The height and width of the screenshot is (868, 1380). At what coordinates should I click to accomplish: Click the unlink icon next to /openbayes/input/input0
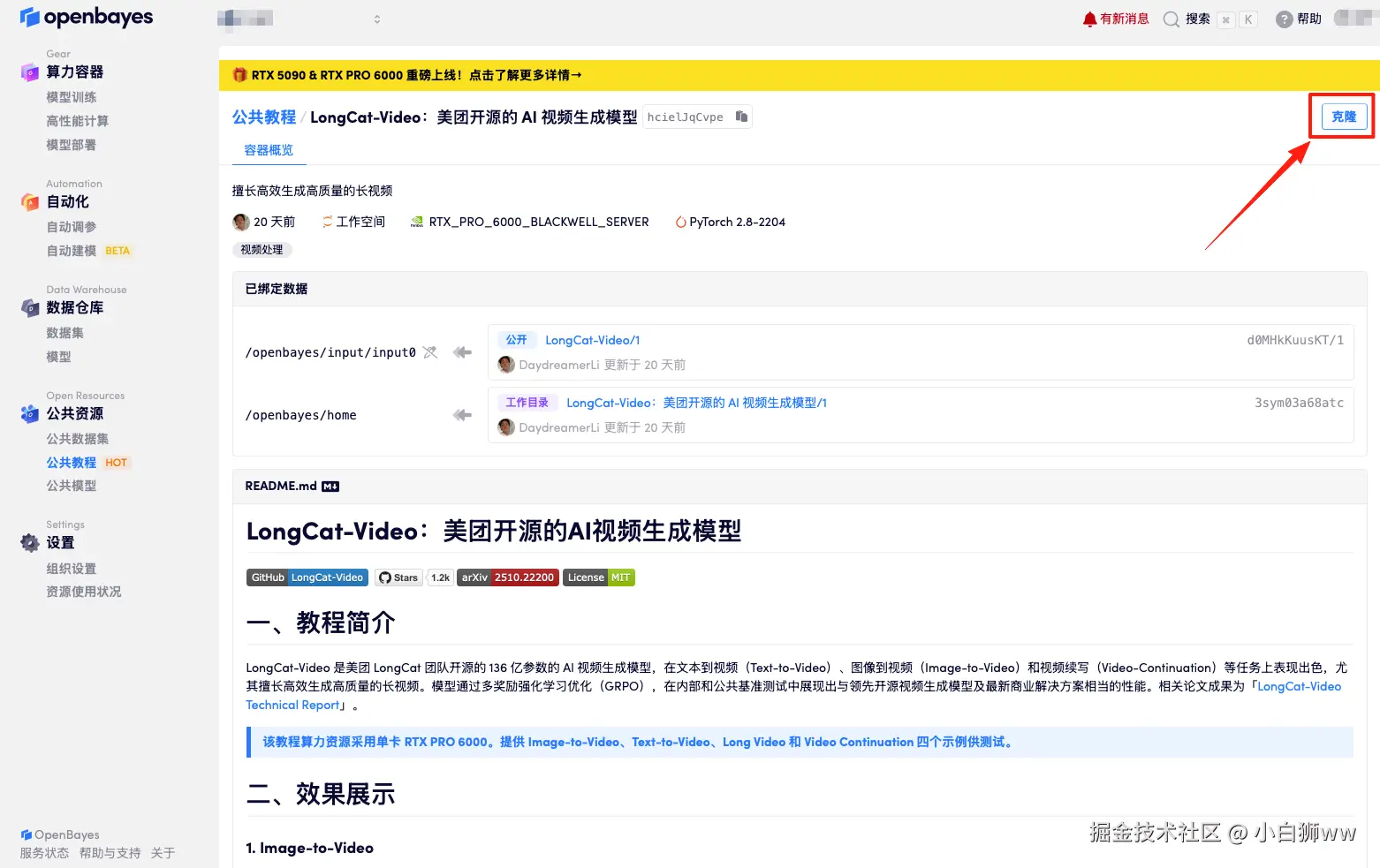(x=430, y=352)
